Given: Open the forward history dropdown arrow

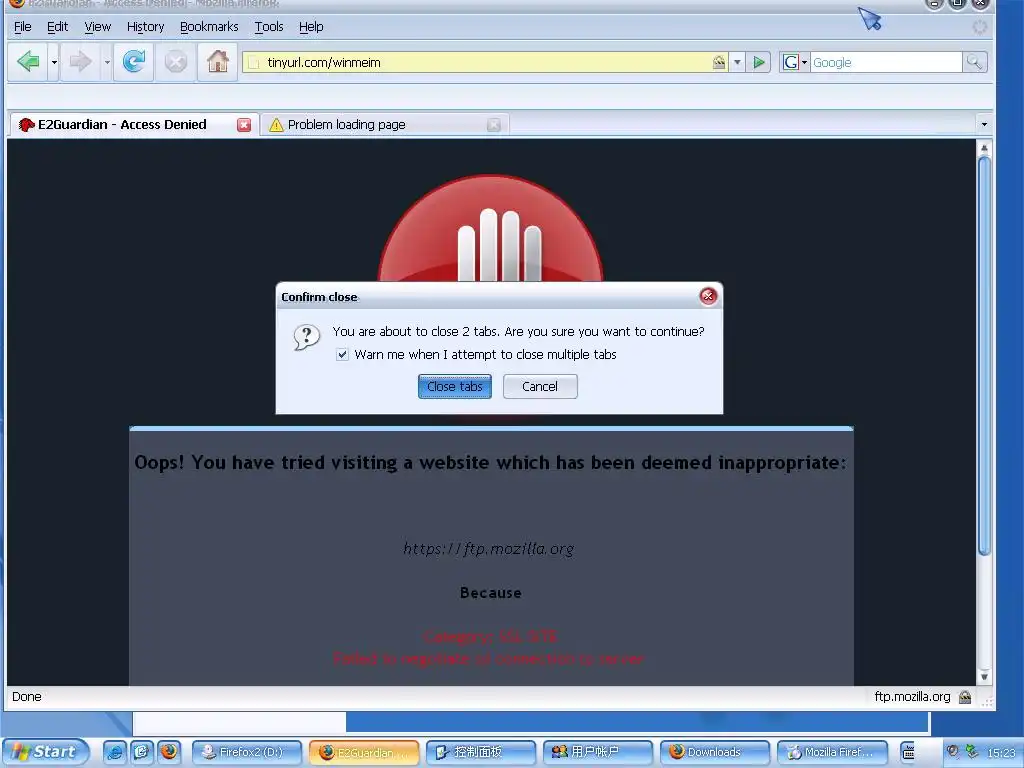Looking at the screenshot, I should 106,63.
